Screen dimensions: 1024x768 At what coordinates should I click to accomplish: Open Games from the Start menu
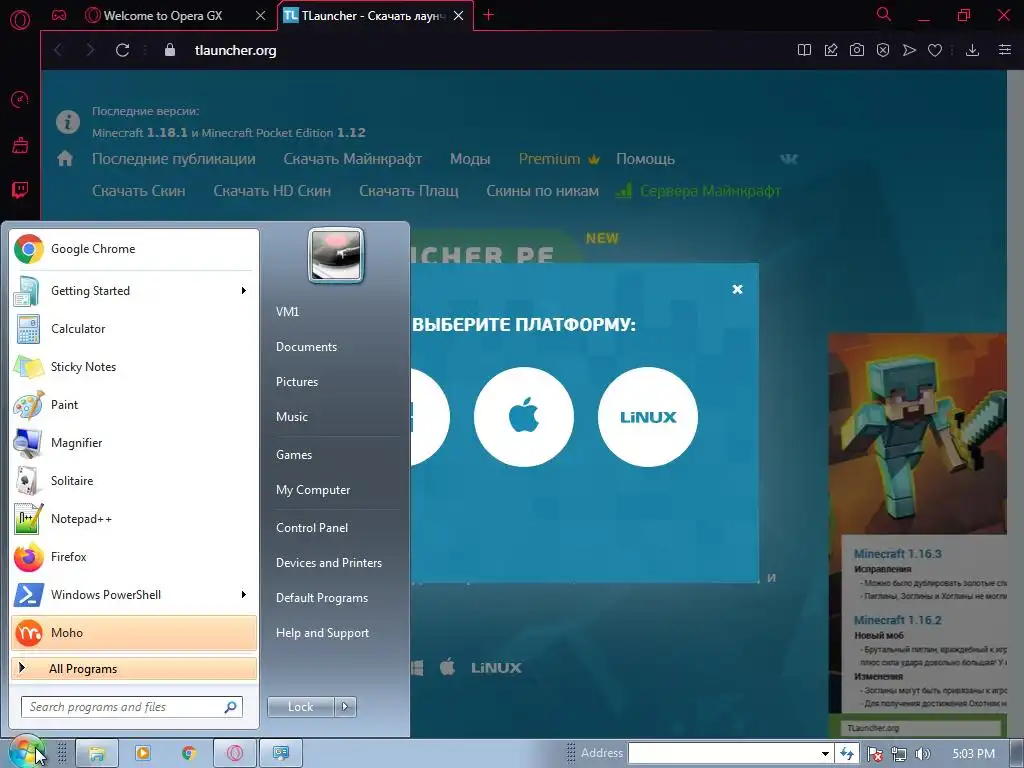point(294,455)
